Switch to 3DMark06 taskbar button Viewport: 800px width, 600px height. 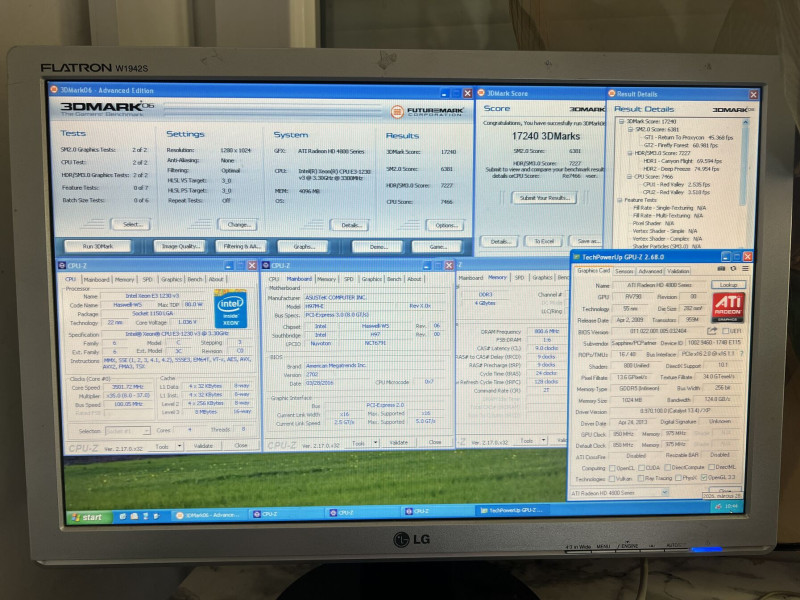click(x=209, y=515)
